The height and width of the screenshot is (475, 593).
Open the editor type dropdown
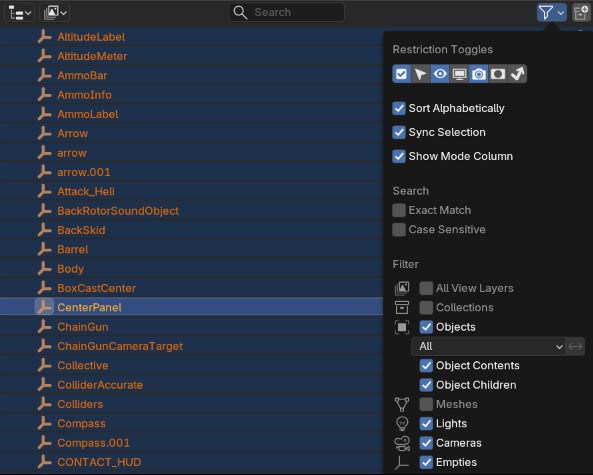pyautogui.click(x=19, y=12)
